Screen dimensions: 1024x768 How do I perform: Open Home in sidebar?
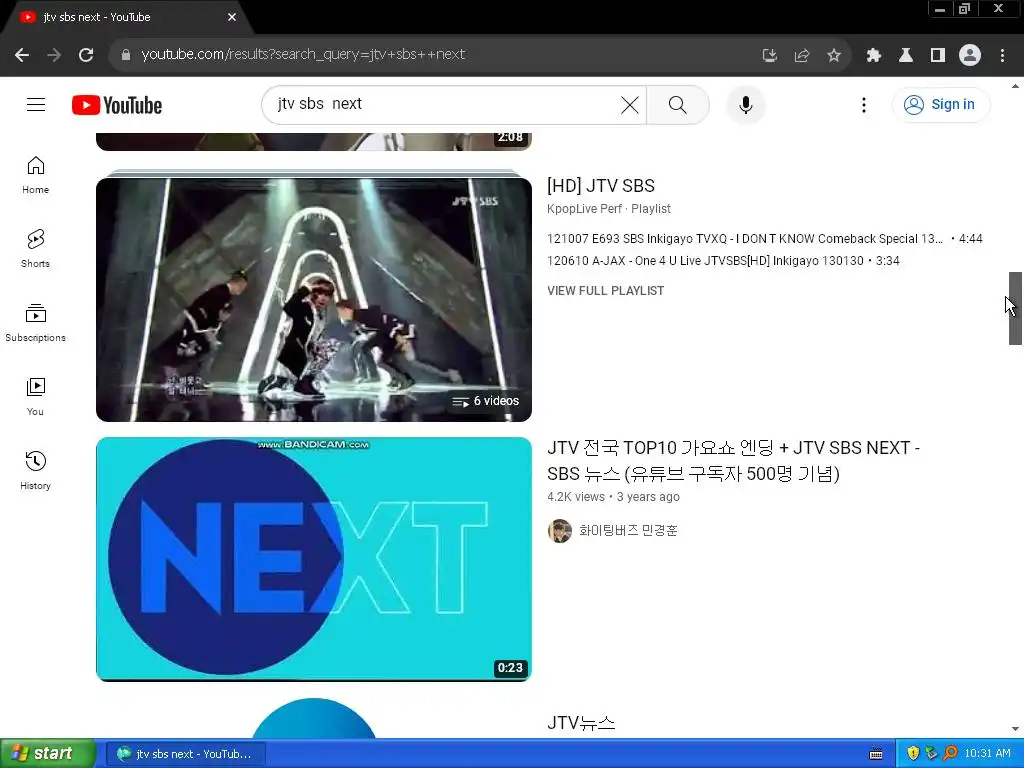[35, 175]
